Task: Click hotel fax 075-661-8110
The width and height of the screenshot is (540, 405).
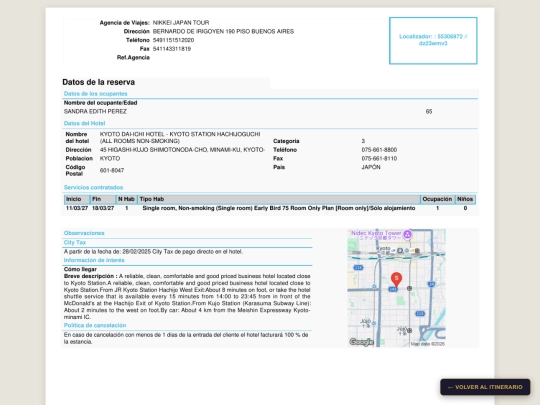Action: 379,158
